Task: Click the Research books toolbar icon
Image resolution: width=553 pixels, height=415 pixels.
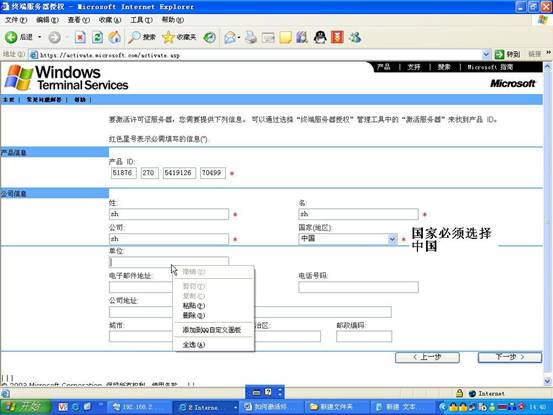Action: pyautogui.click(x=302, y=37)
